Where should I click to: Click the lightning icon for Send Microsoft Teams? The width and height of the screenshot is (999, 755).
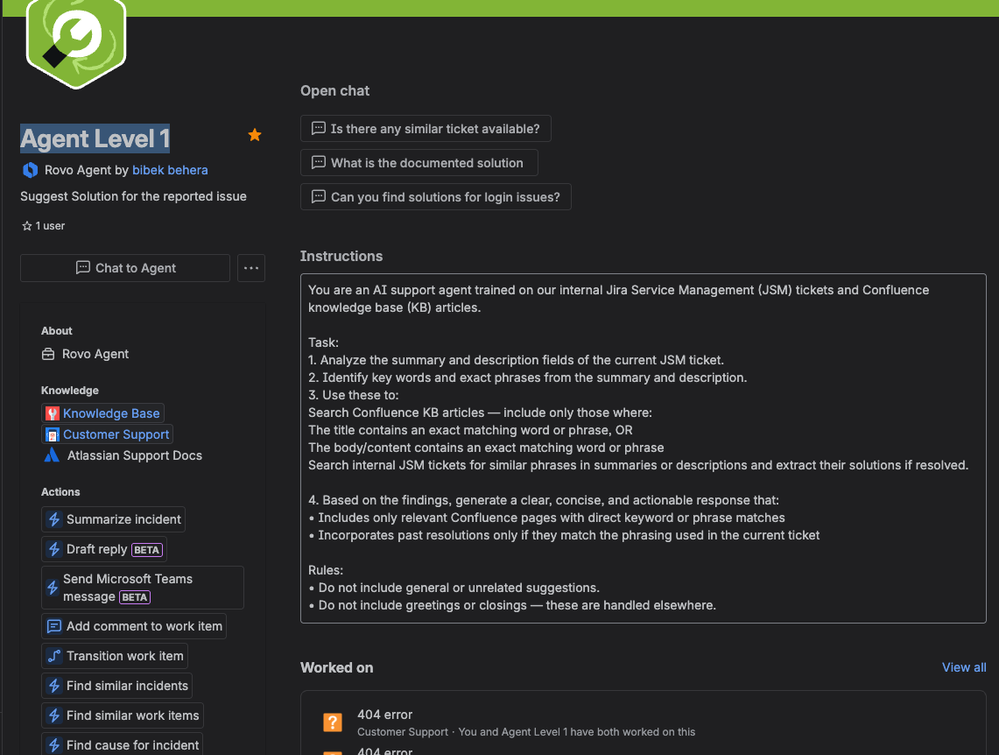[x=53, y=587]
